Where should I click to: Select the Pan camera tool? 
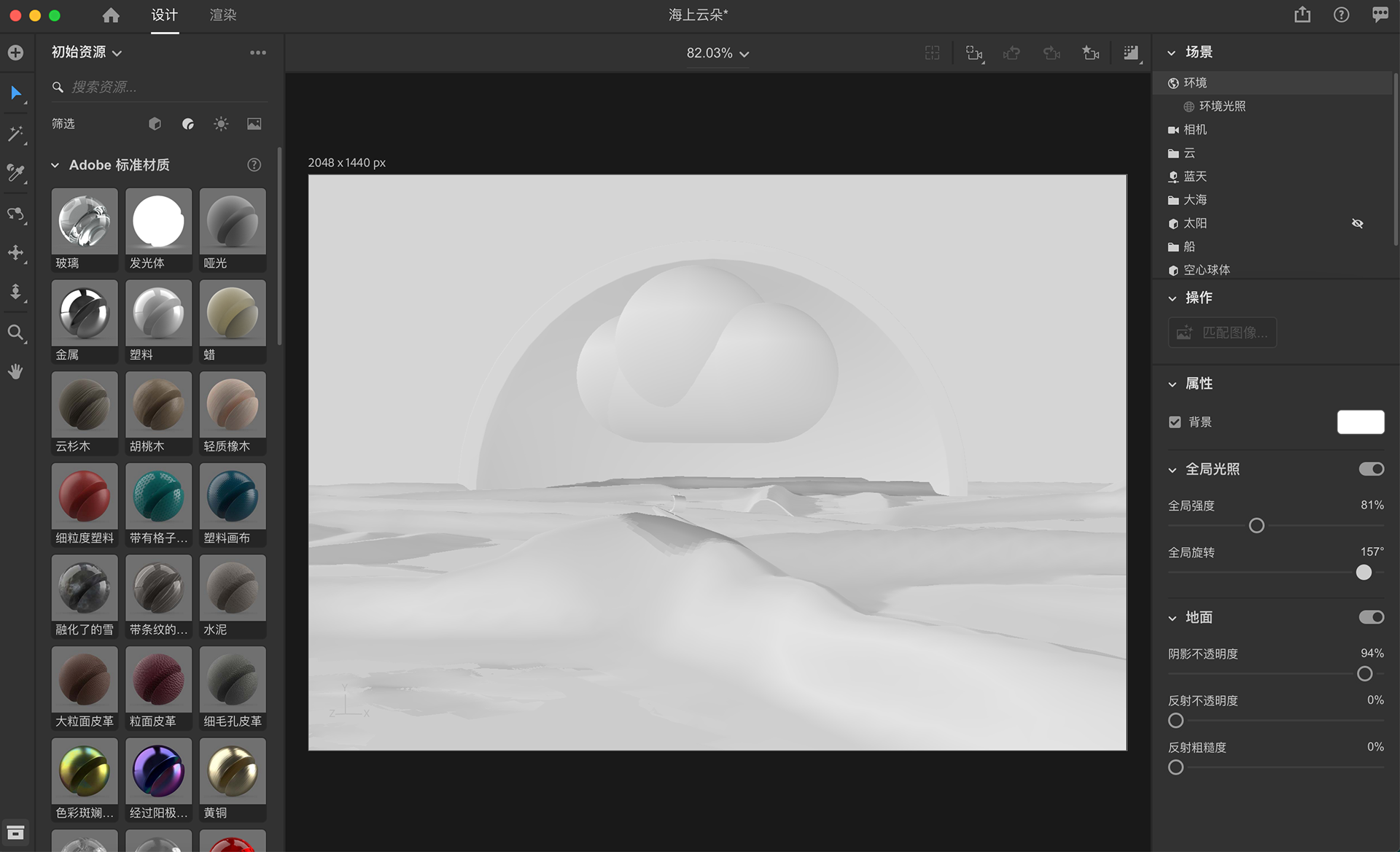(x=15, y=253)
